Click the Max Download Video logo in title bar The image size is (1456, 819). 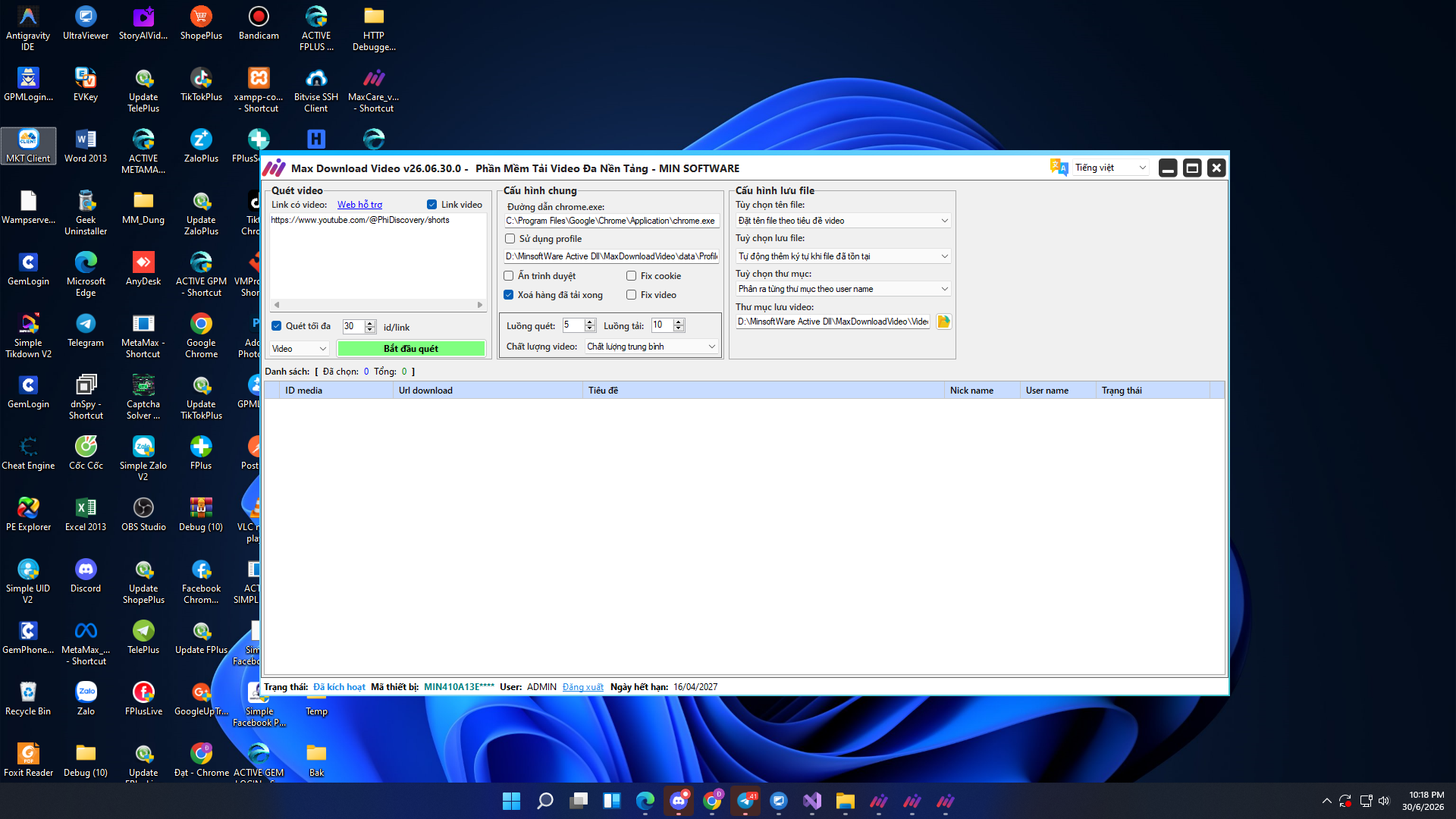point(275,168)
